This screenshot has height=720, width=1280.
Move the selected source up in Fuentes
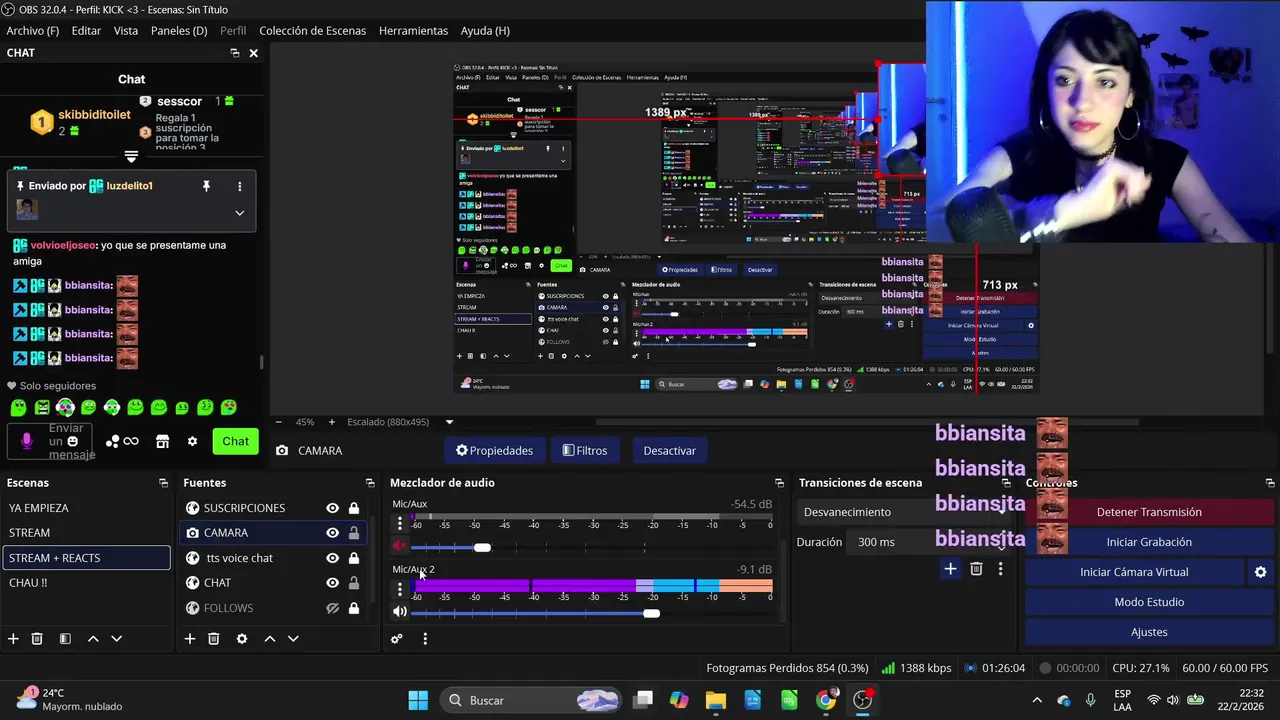coord(270,639)
